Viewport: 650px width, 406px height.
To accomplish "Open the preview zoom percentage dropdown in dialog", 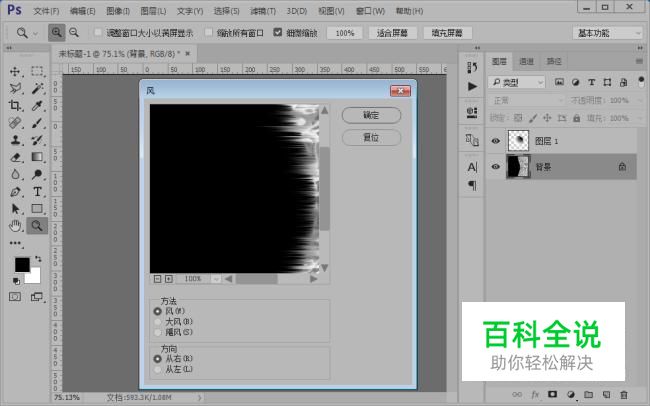I will click(216, 279).
